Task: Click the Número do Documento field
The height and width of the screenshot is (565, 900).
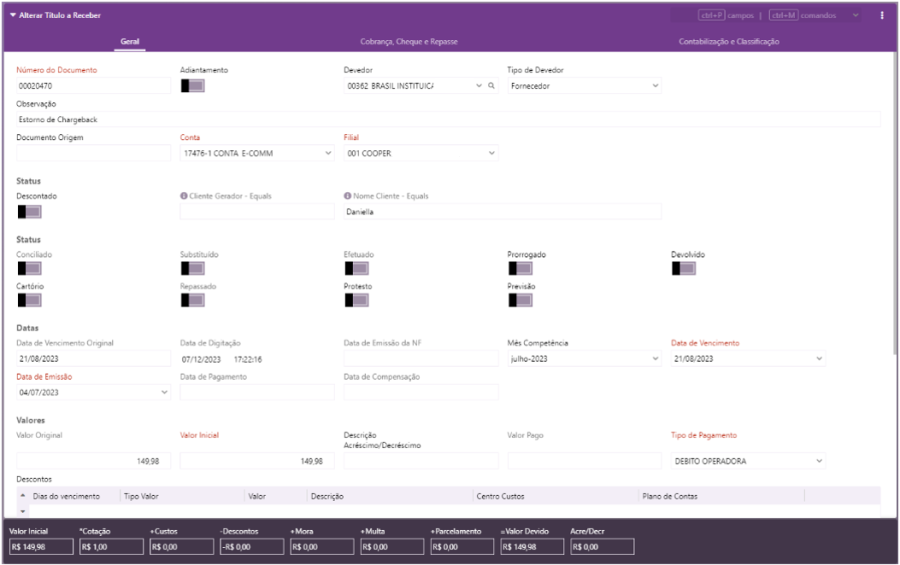Action: coord(93,86)
